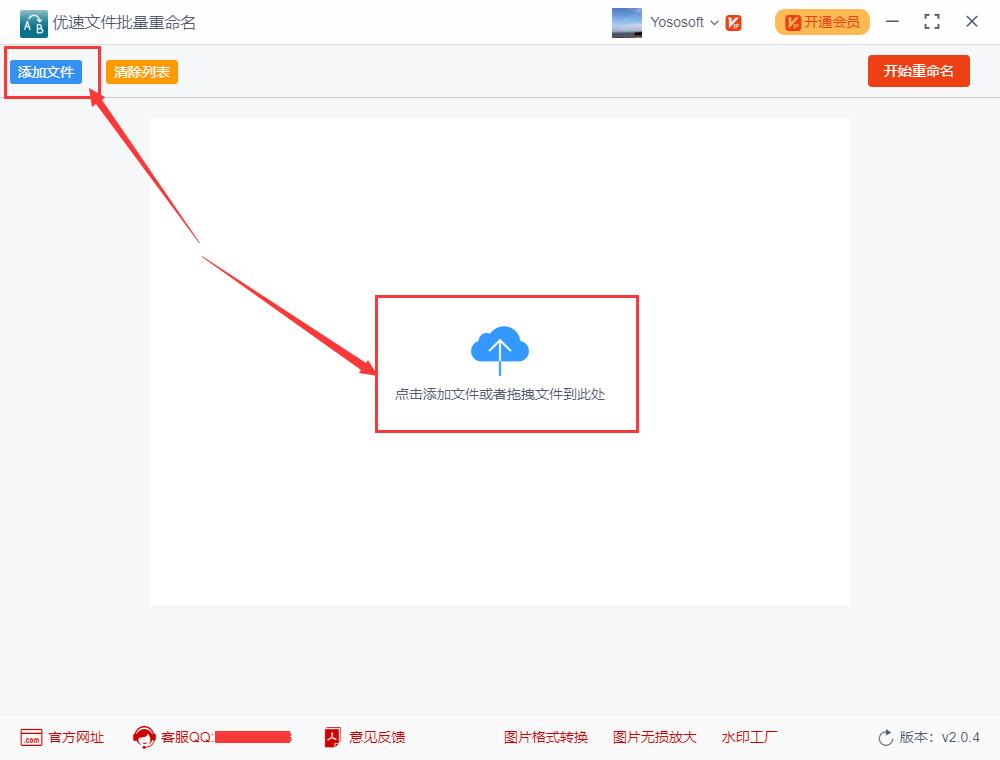Viewport: 1000px width, 760px height.
Task: Click the customer service headset icon
Action: (x=144, y=737)
